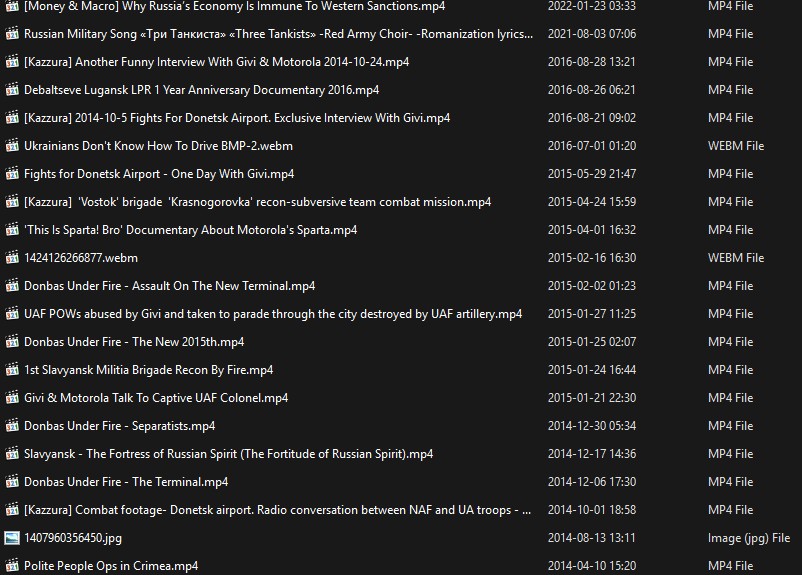802x575 pixels.
Task: Click icon of 2014-10-5 Fights For Donetsk Airport file
Action: pyautogui.click(x=12, y=118)
